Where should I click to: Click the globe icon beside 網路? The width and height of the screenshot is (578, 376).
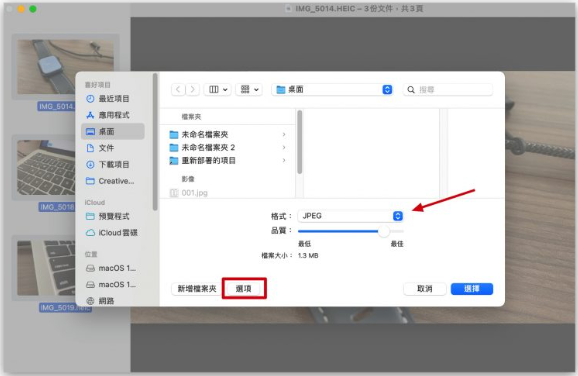90,301
